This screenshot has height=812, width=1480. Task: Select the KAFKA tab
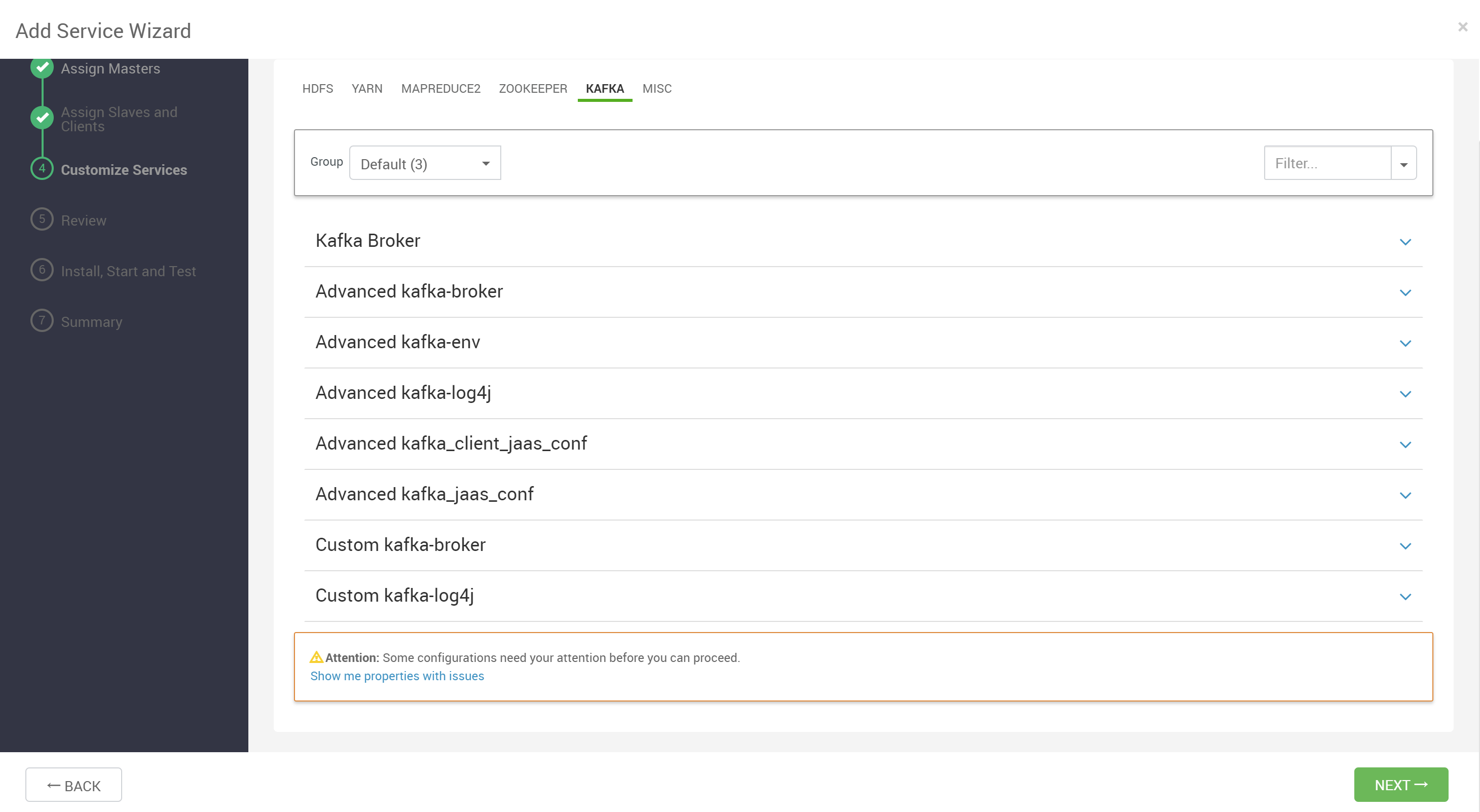coord(604,89)
